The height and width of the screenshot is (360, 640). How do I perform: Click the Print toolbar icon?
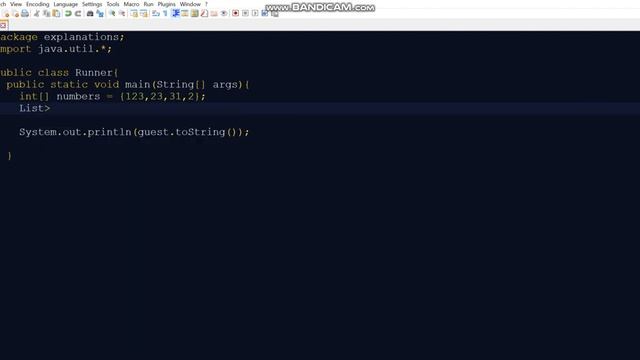tap(25, 13)
